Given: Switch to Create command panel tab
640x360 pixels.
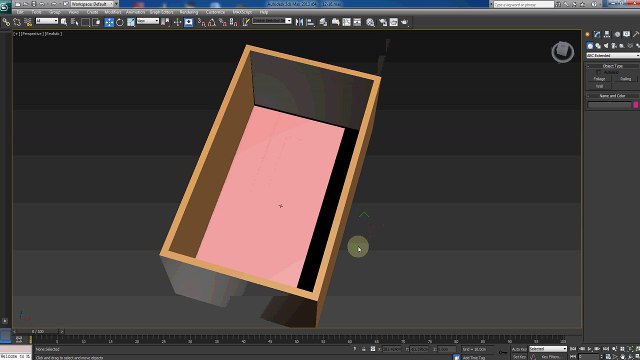Looking at the screenshot, I should coord(588,34).
